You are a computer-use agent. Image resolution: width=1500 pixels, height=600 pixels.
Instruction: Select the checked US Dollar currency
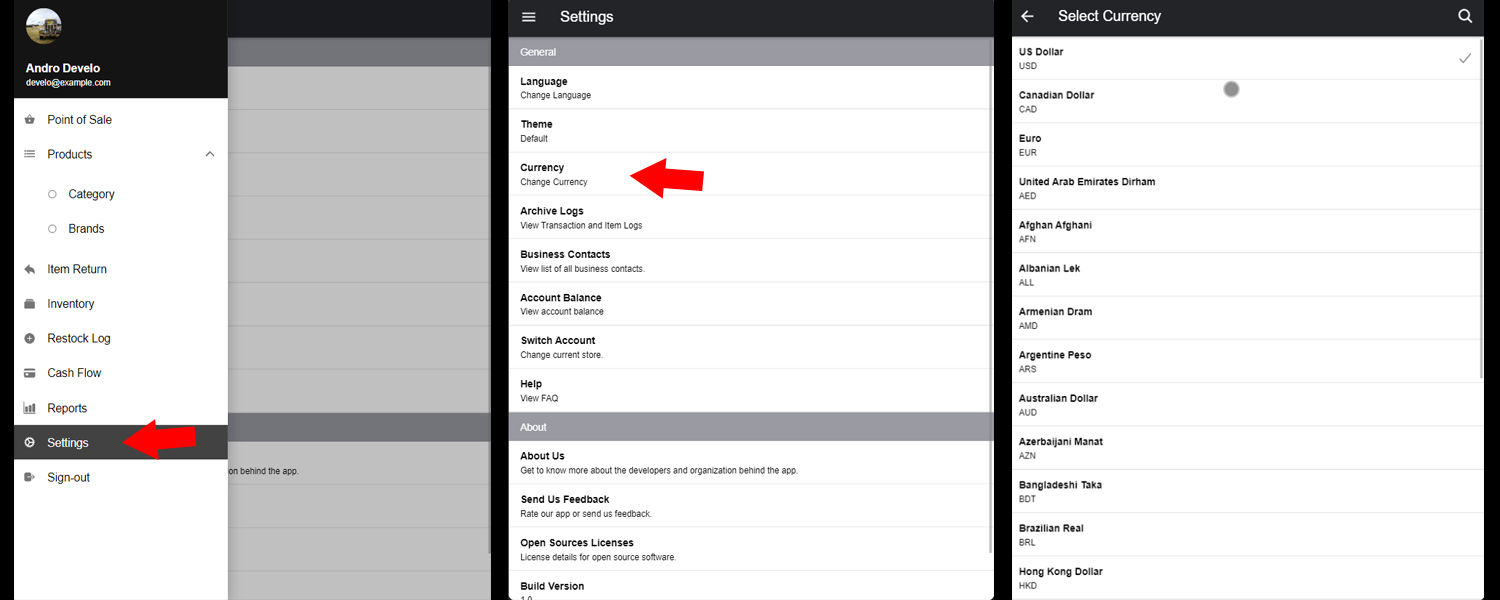[x=1240, y=58]
